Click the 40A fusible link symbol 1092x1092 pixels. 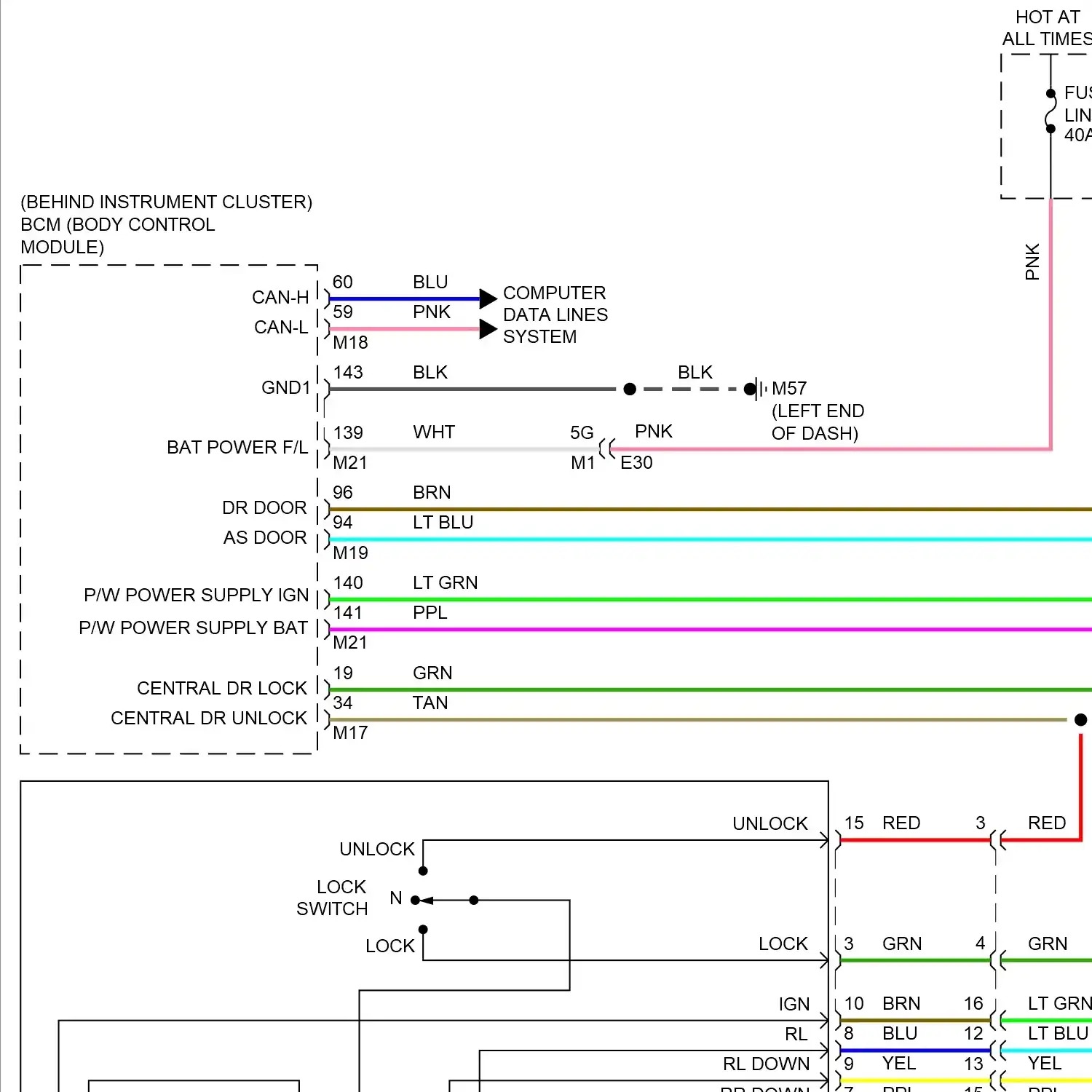point(1051,111)
